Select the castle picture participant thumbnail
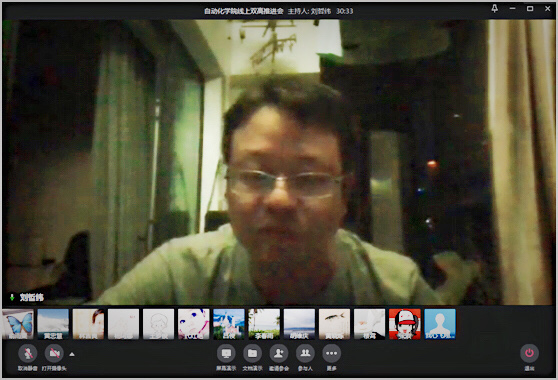This screenshot has height=380, width=558. click(229, 324)
